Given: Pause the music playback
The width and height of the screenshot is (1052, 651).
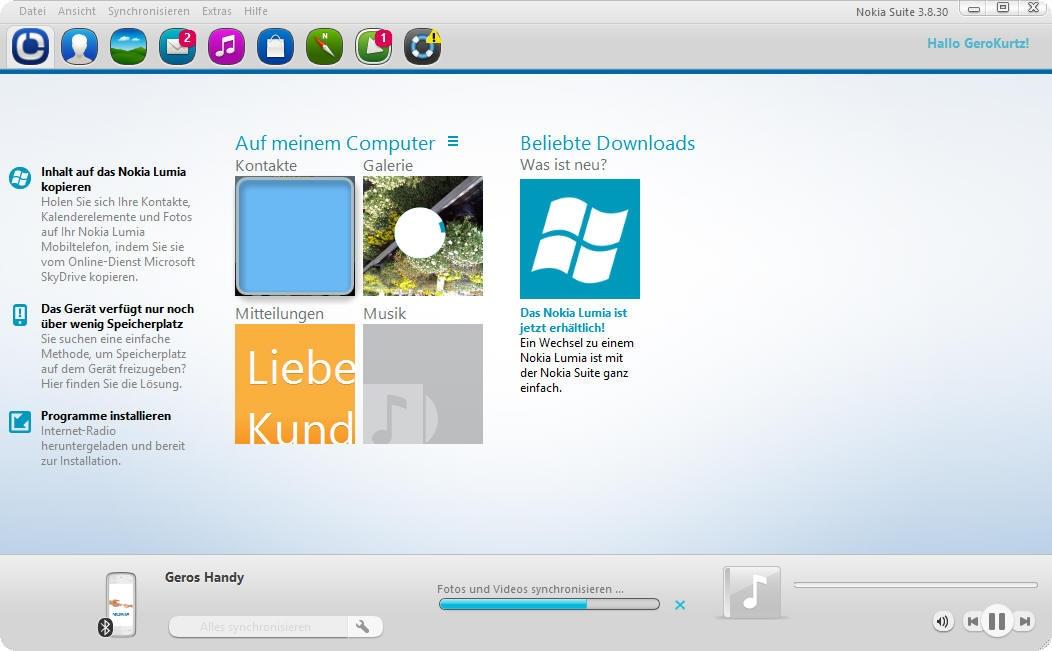Looking at the screenshot, I should pyautogui.click(x=996, y=622).
